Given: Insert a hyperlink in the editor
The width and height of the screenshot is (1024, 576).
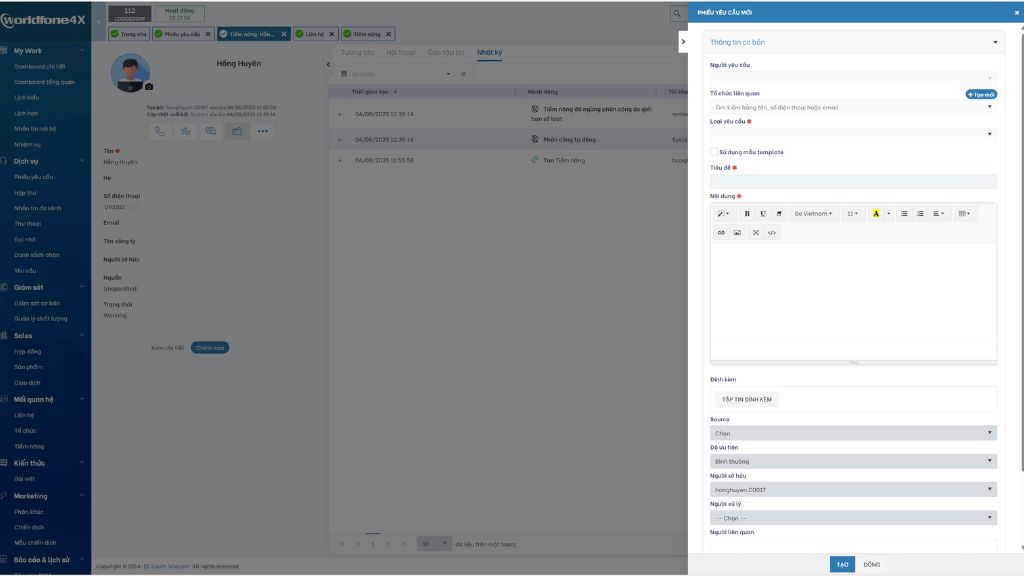Looking at the screenshot, I should tap(721, 232).
